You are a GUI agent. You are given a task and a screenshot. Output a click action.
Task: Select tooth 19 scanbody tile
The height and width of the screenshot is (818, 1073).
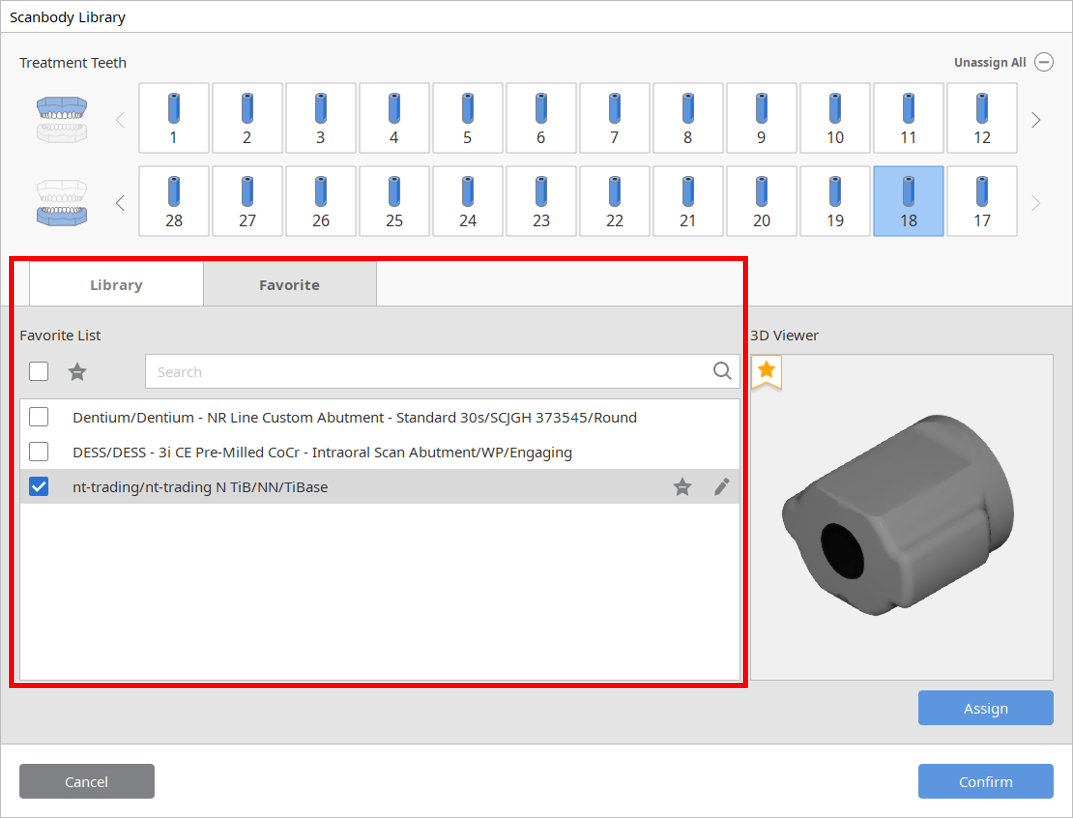(835, 201)
